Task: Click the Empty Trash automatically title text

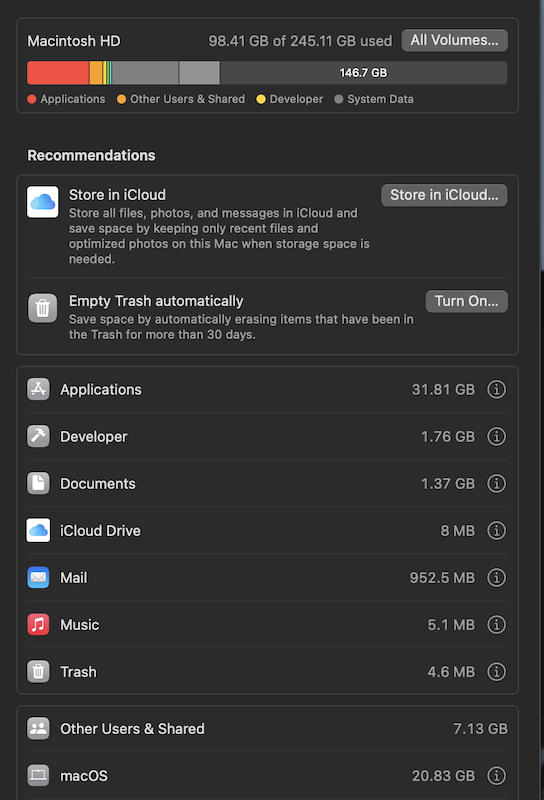Action: tap(156, 301)
